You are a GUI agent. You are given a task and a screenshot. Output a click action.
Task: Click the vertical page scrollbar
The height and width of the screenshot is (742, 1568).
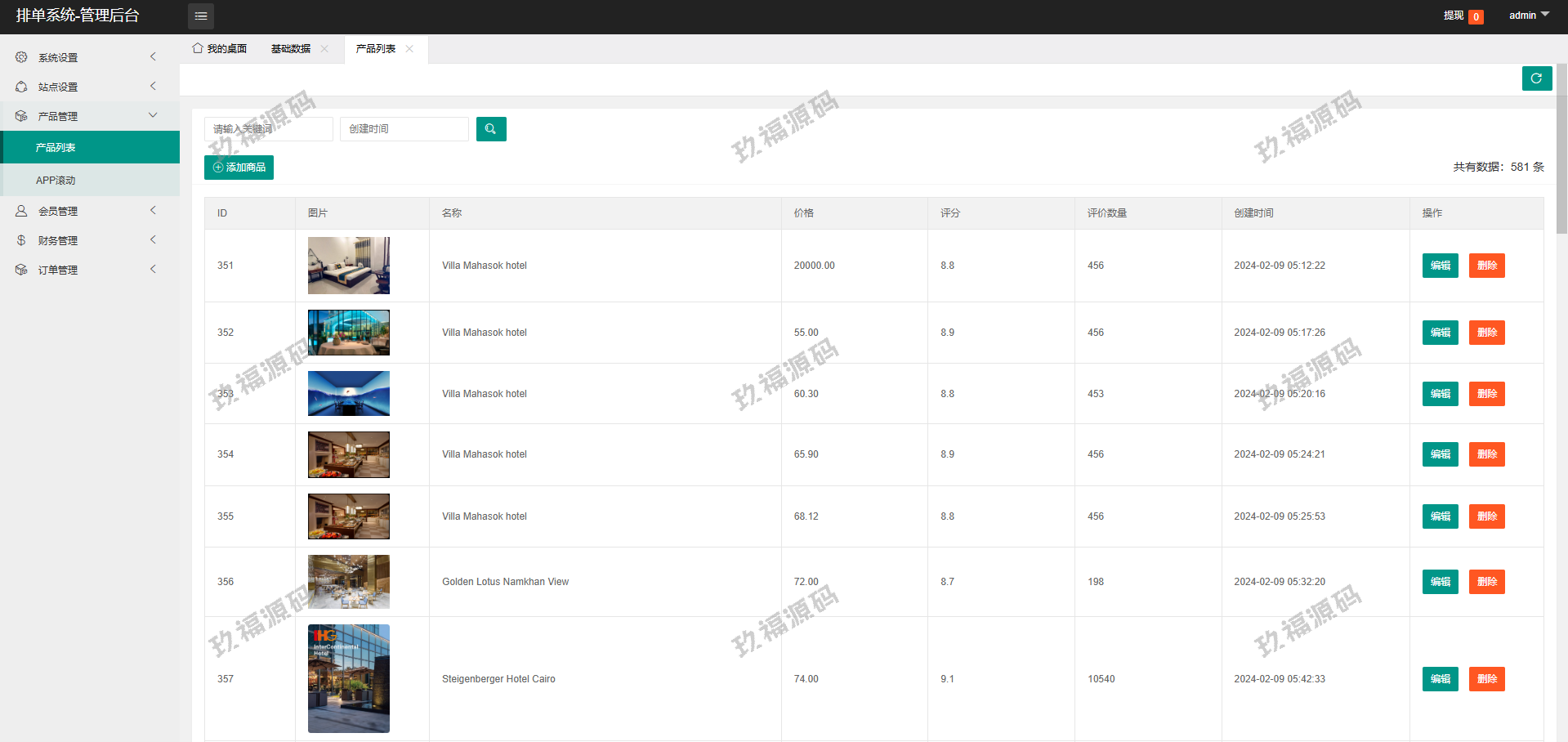[x=1561, y=147]
